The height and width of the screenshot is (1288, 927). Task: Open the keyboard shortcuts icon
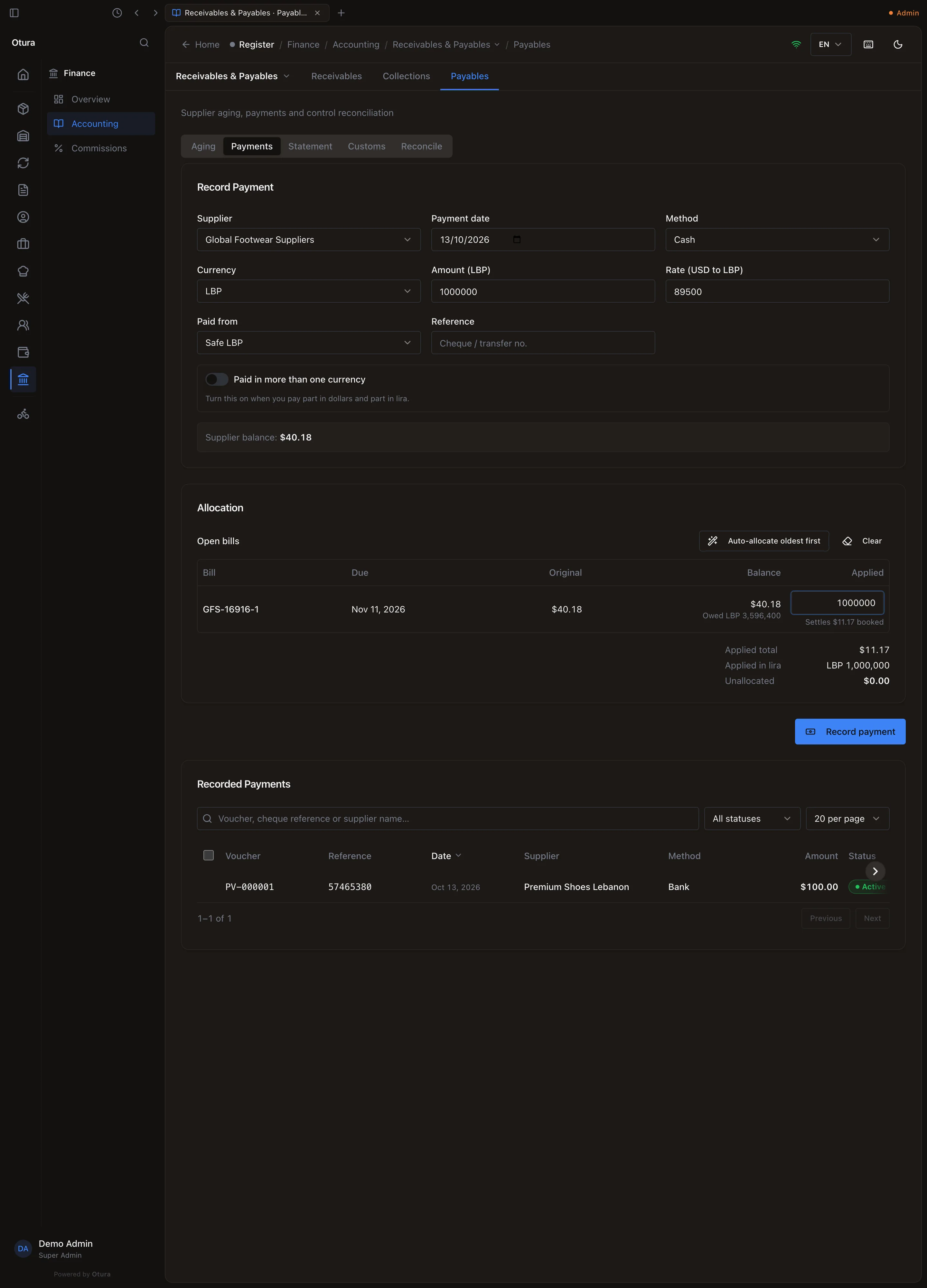tap(868, 44)
